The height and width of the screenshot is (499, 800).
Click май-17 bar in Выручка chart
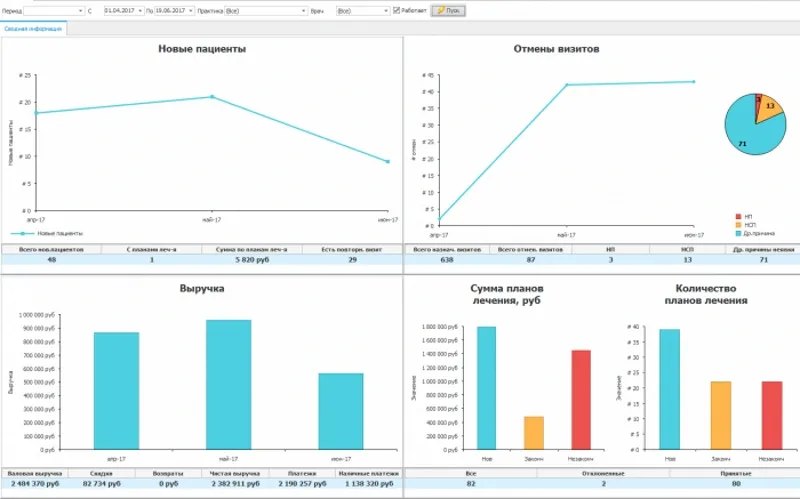(229, 385)
